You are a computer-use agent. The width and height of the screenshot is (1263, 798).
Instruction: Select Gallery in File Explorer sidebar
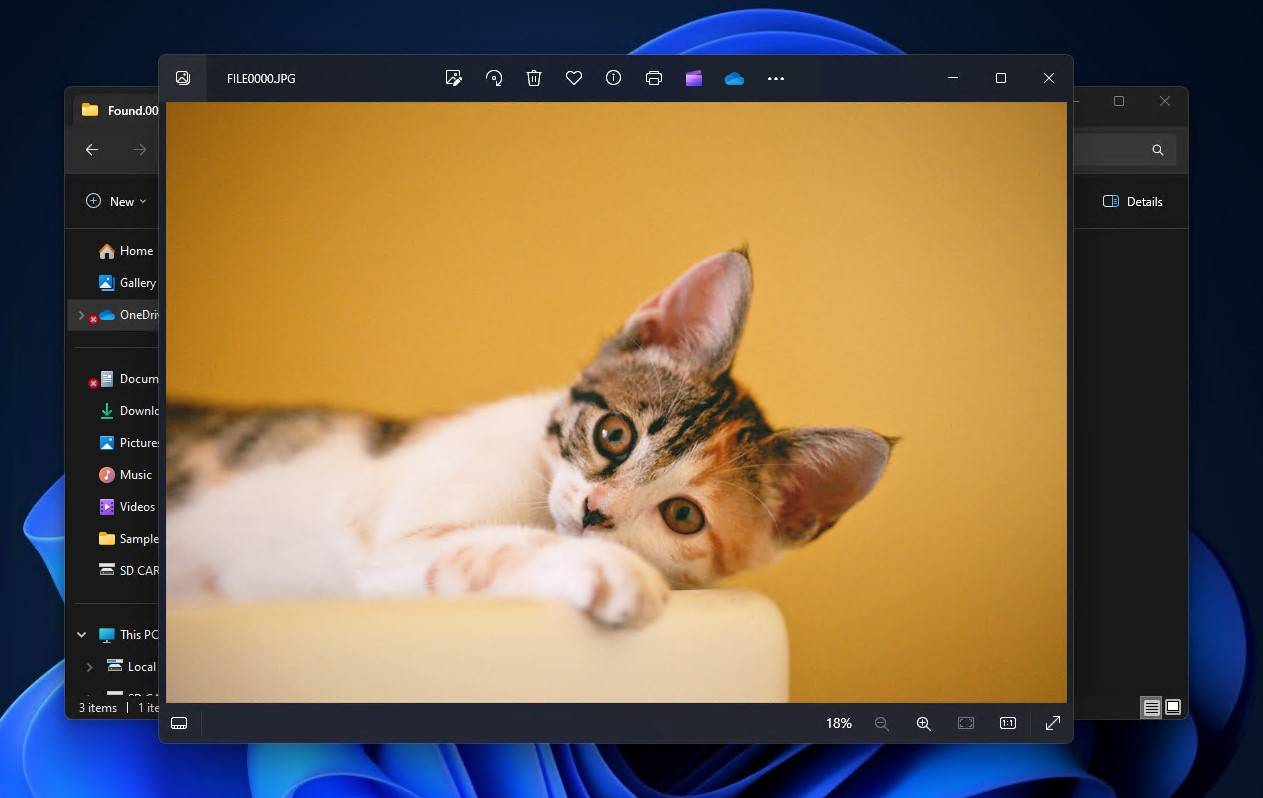127,283
